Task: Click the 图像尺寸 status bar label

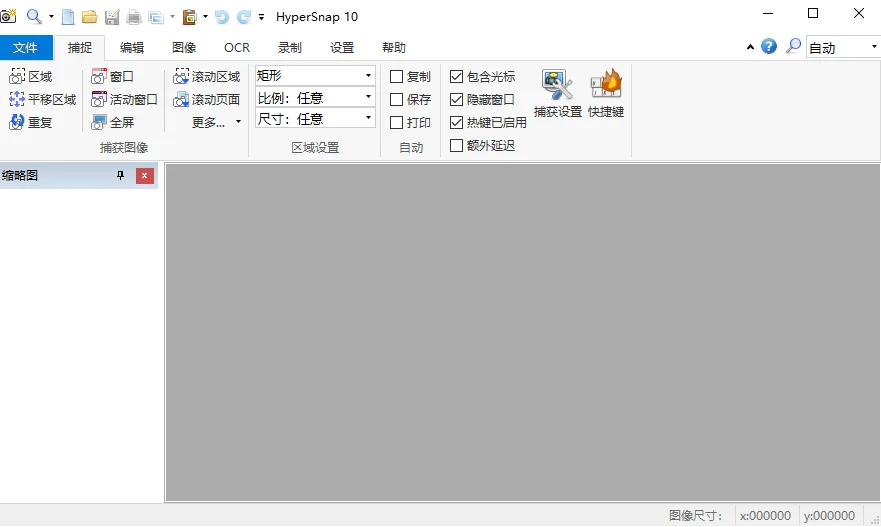Action: (x=696, y=515)
